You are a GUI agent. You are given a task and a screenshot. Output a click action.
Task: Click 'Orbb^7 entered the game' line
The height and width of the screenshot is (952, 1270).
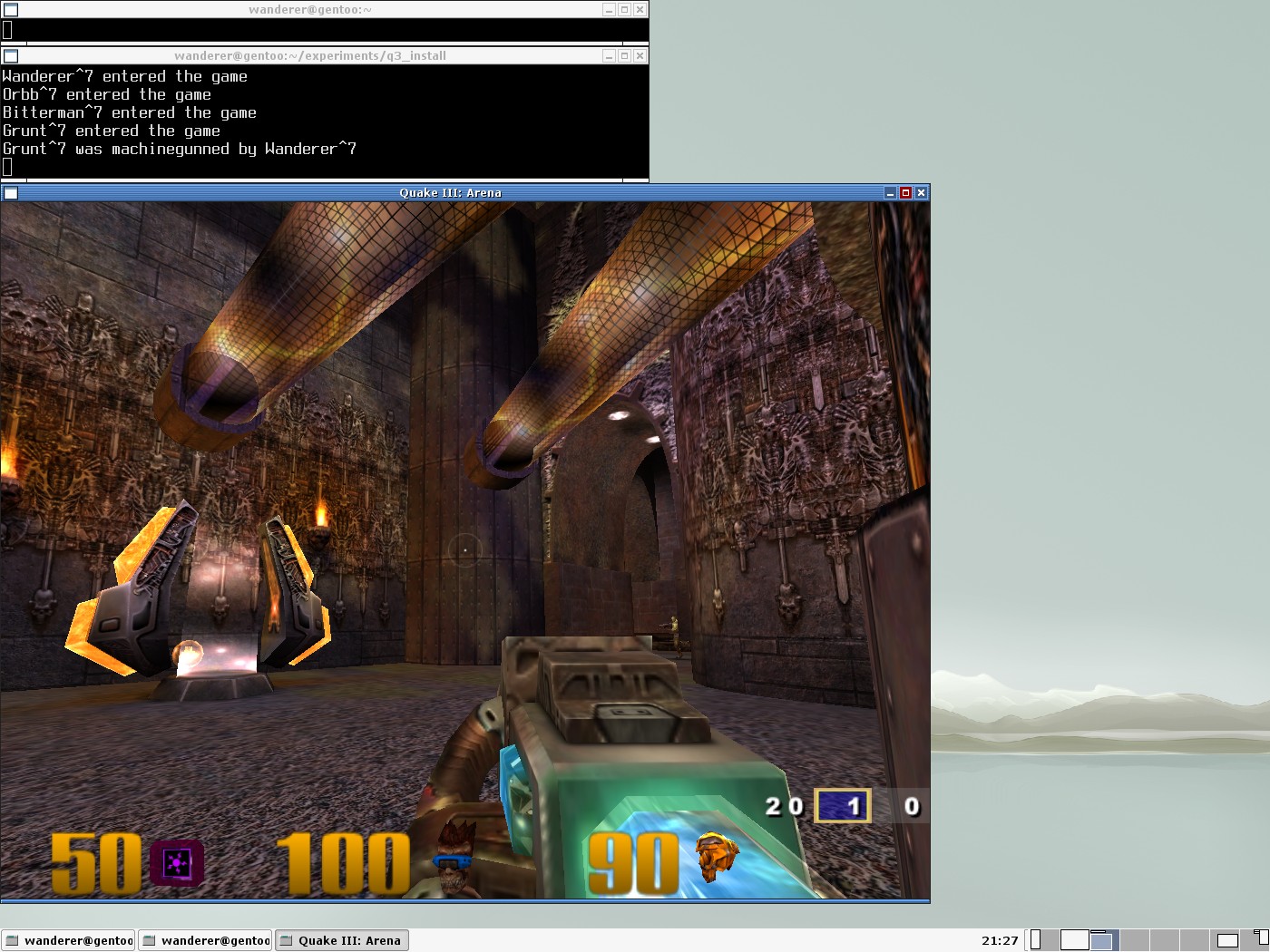pyautogui.click(x=106, y=94)
